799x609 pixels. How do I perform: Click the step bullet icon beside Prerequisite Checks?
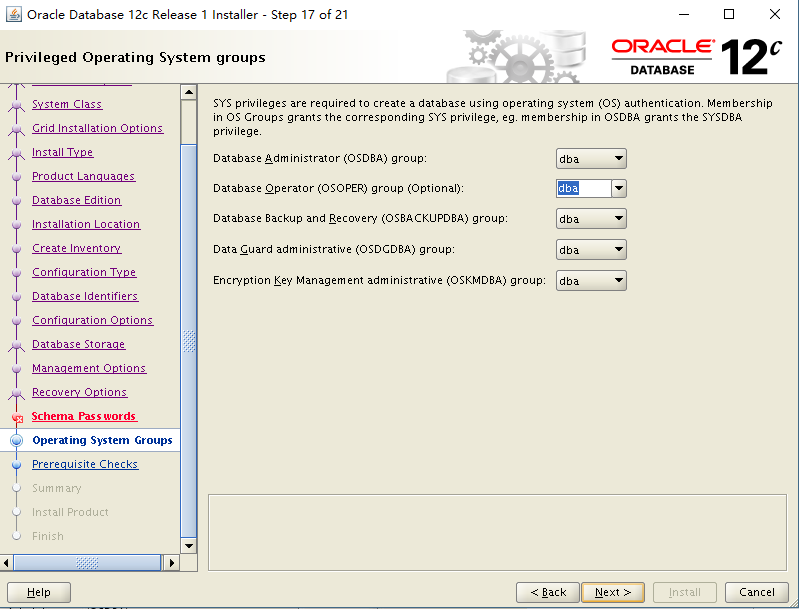pos(17,464)
